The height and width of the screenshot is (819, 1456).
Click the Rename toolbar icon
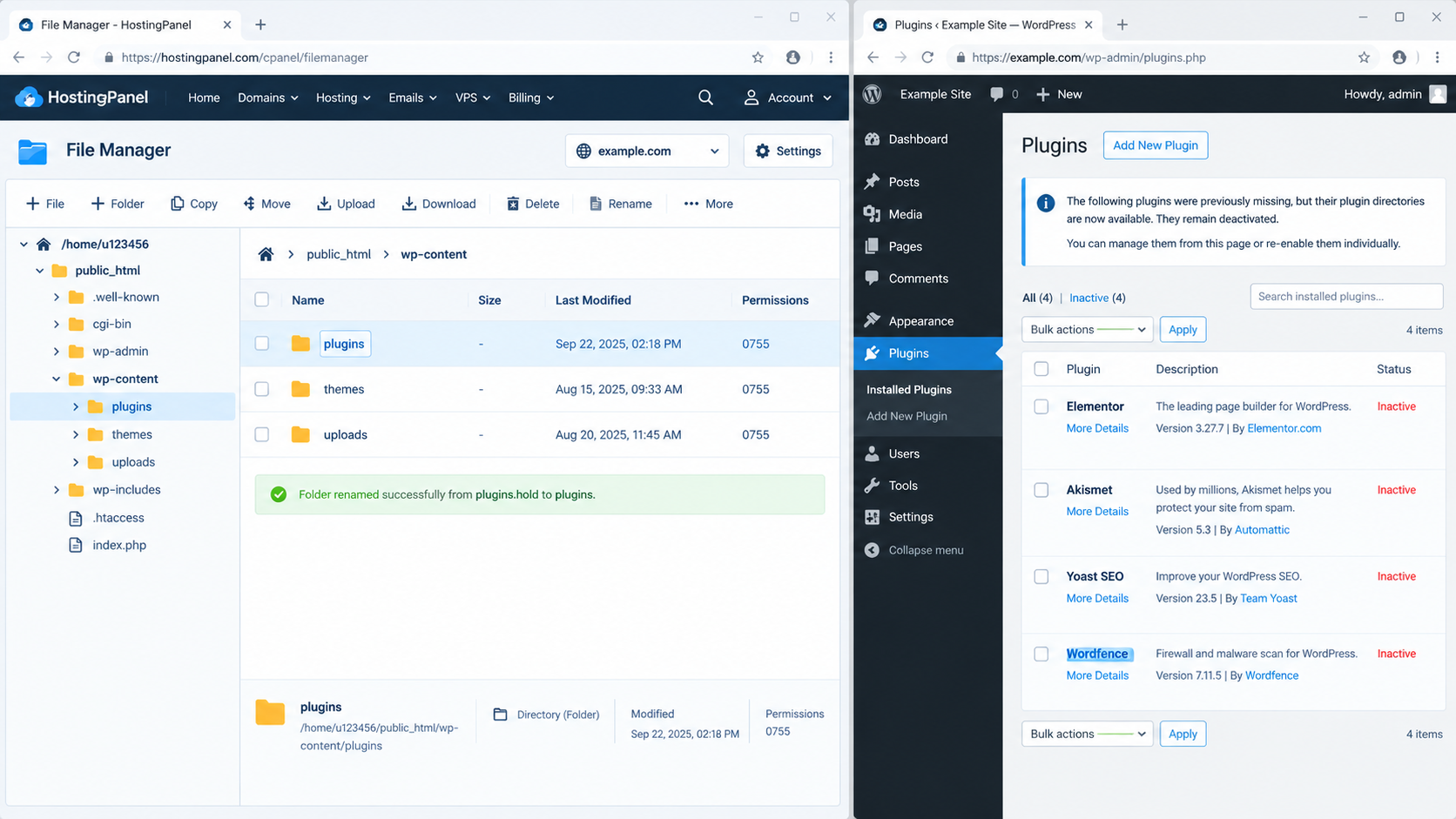596,204
